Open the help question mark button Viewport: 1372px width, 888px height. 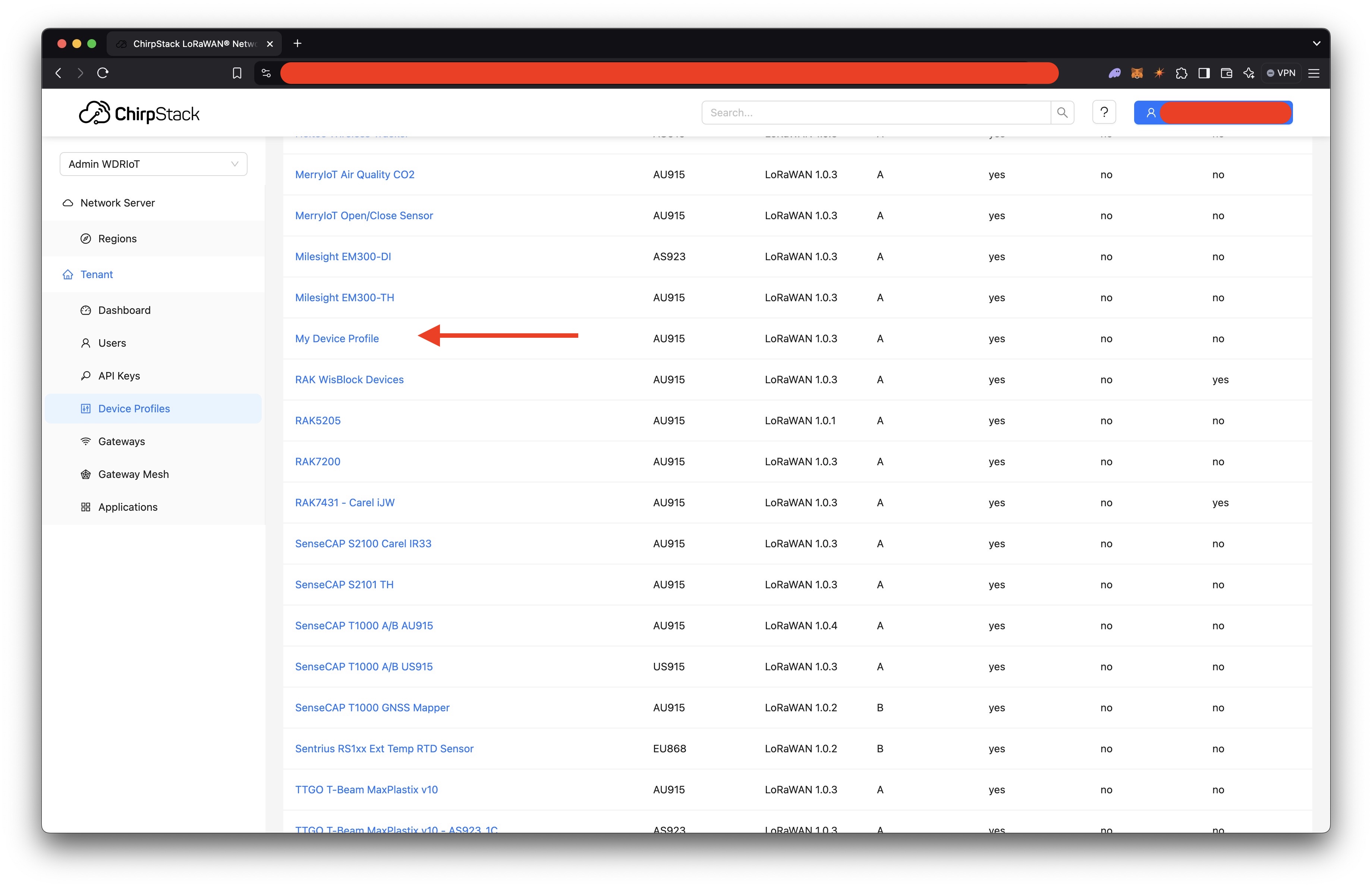coord(1104,112)
